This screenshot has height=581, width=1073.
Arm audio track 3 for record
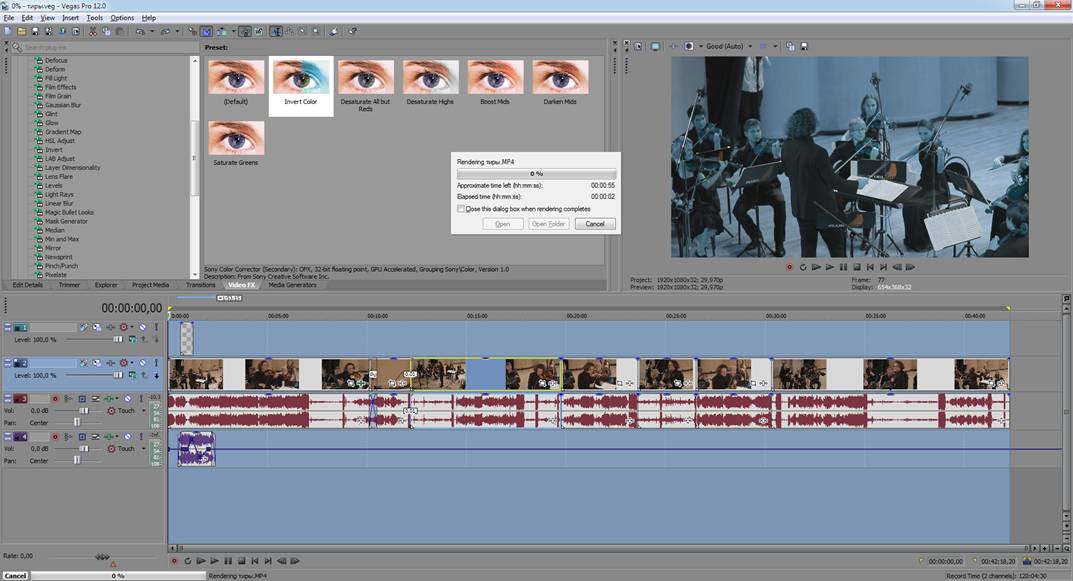coord(55,399)
